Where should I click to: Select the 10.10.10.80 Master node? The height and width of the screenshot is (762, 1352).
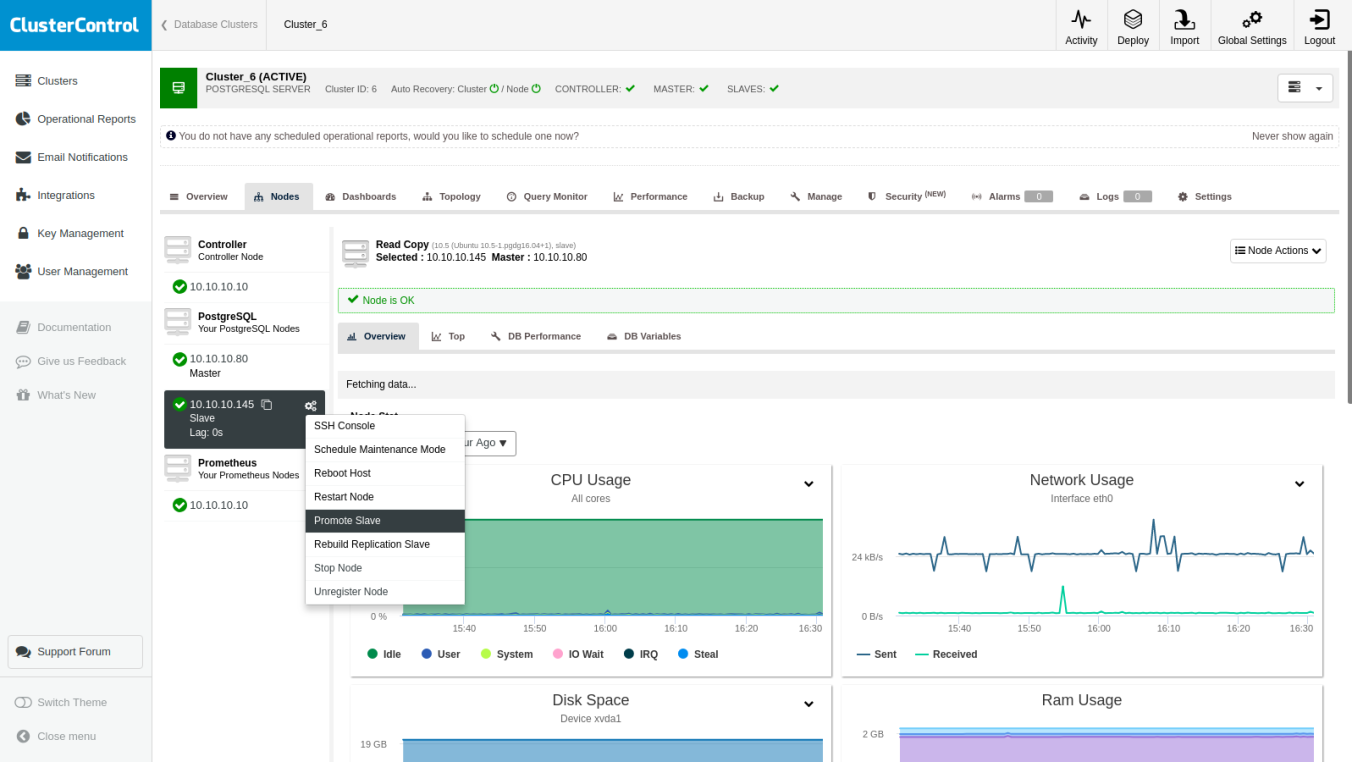pyautogui.click(x=218, y=359)
